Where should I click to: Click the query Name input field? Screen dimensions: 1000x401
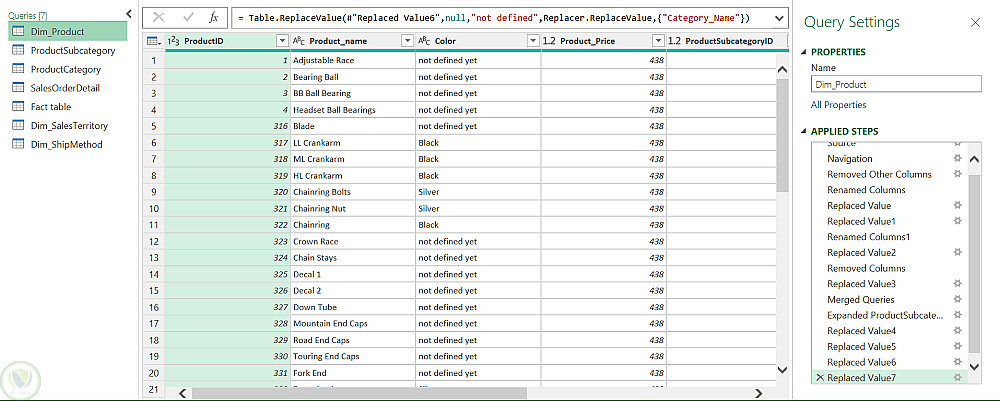[896, 84]
